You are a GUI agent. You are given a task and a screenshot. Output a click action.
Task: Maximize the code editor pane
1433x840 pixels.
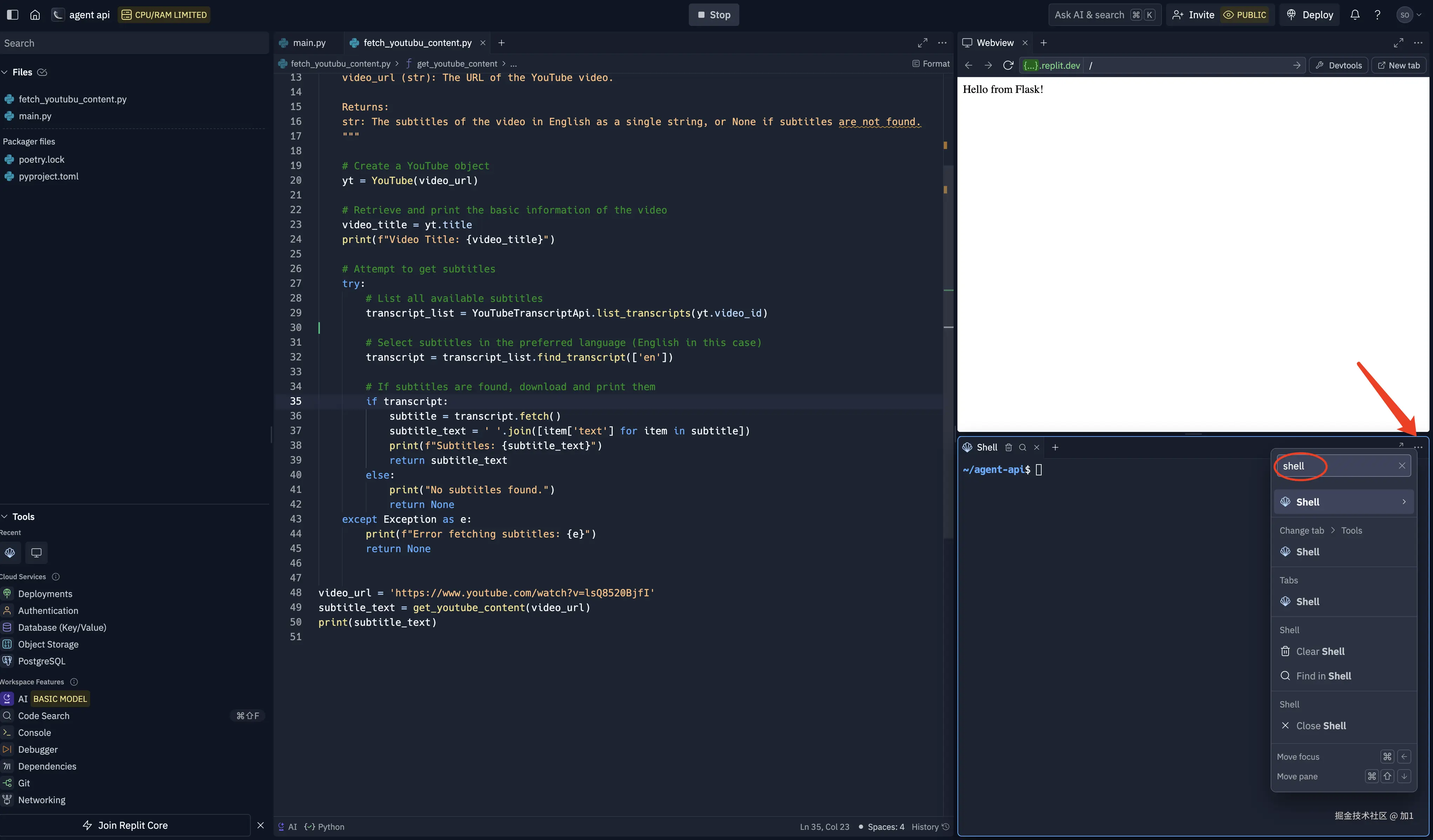(x=922, y=43)
